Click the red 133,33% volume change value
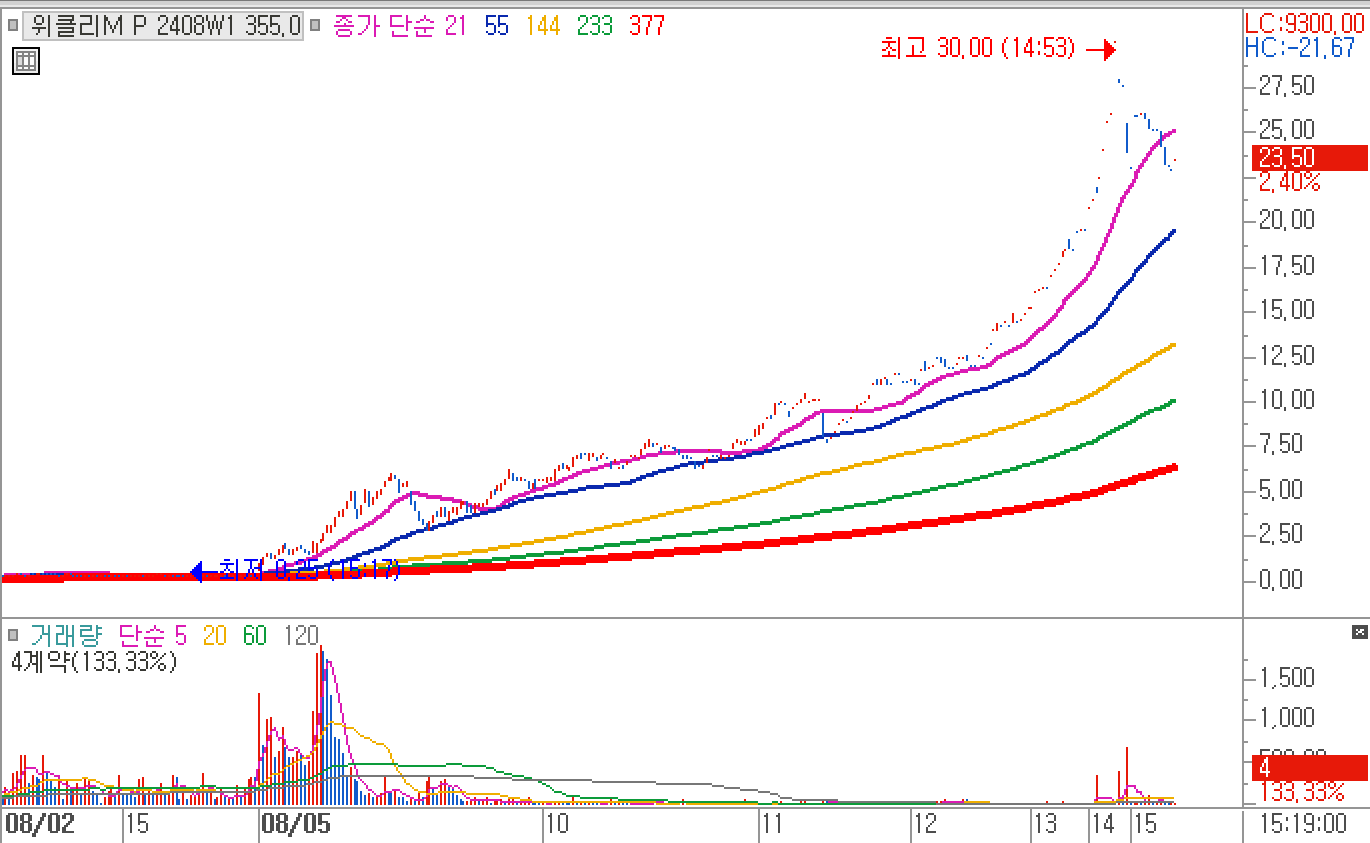 coord(1301,793)
